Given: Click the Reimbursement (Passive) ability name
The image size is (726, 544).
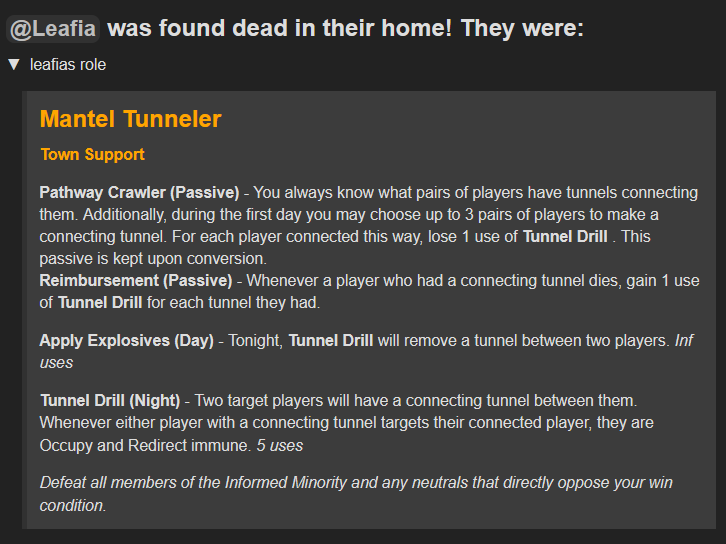Looking at the screenshot, I should pos(136,281).
